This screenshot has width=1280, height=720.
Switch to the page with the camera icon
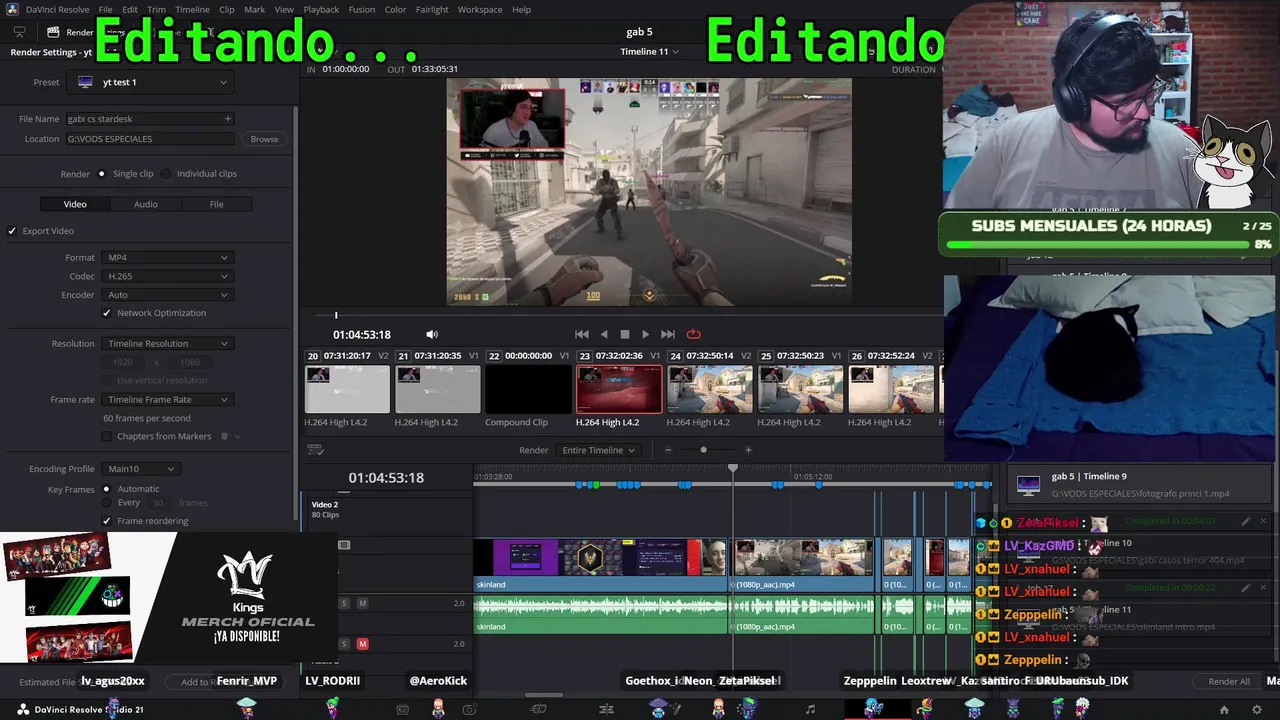click(470, 710)
